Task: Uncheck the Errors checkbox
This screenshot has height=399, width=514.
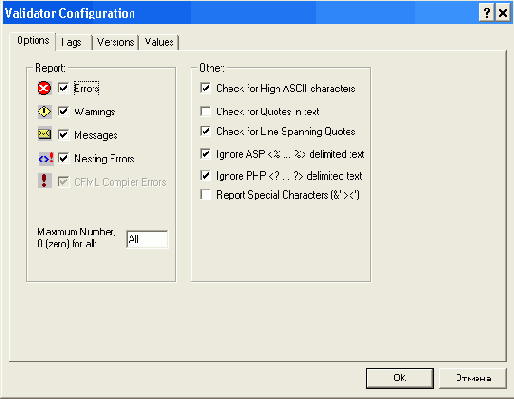Action: (63, 88)
